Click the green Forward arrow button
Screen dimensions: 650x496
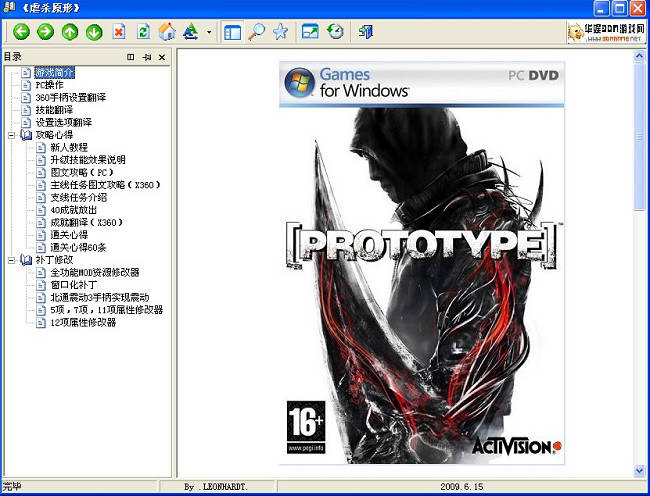[45, 32]
